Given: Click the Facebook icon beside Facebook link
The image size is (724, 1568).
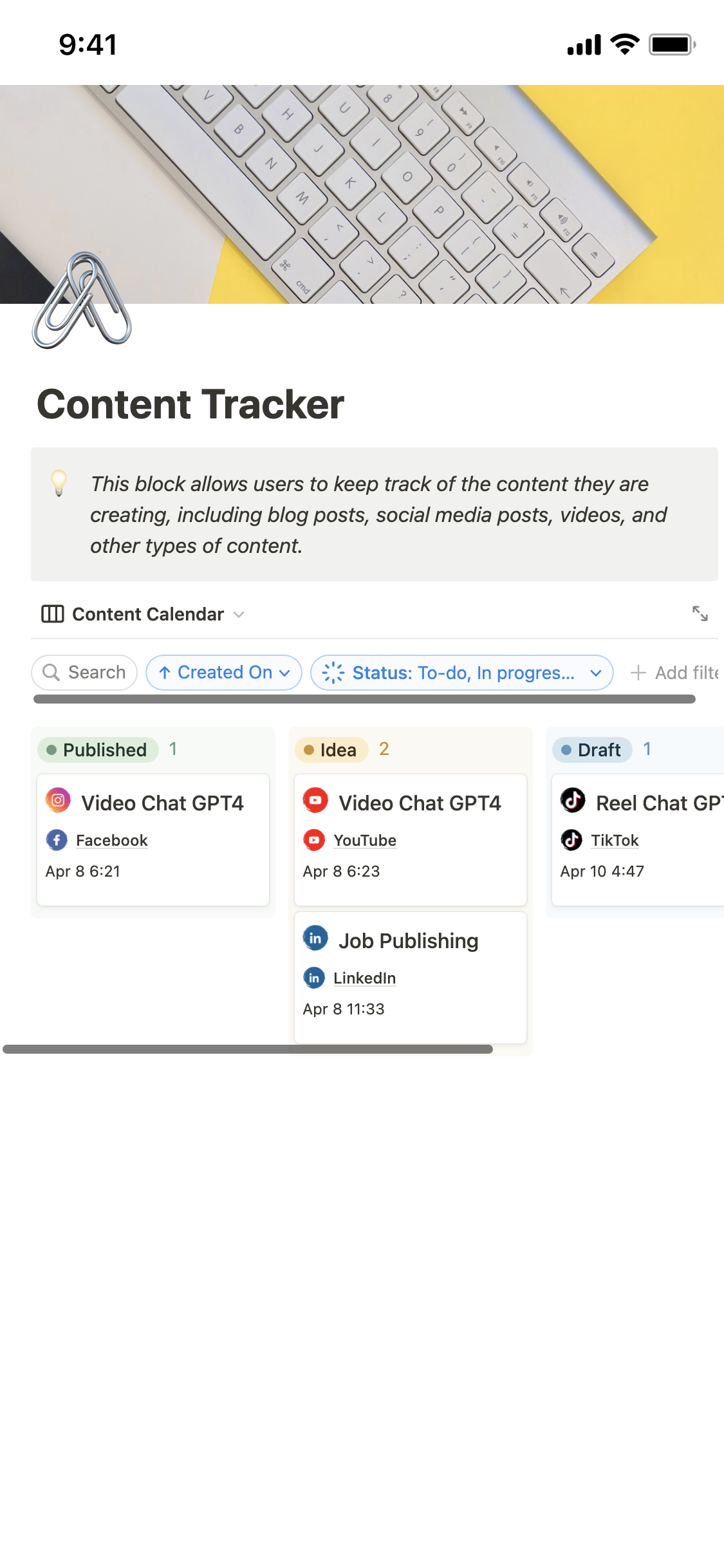Looking at the screenshot, I should coord(57,840).
